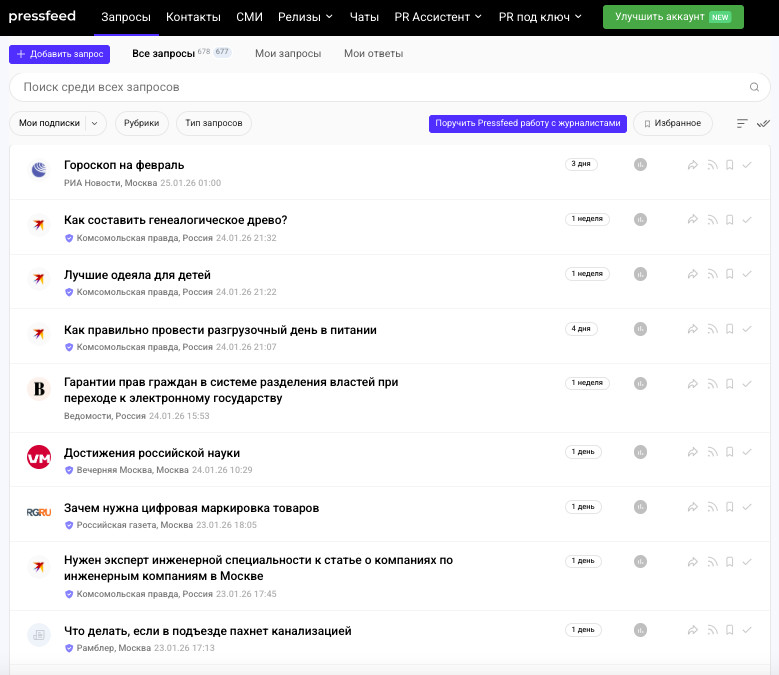Expand «PR под ключ» menu
The image size is (779, 675).
(540, 17)
